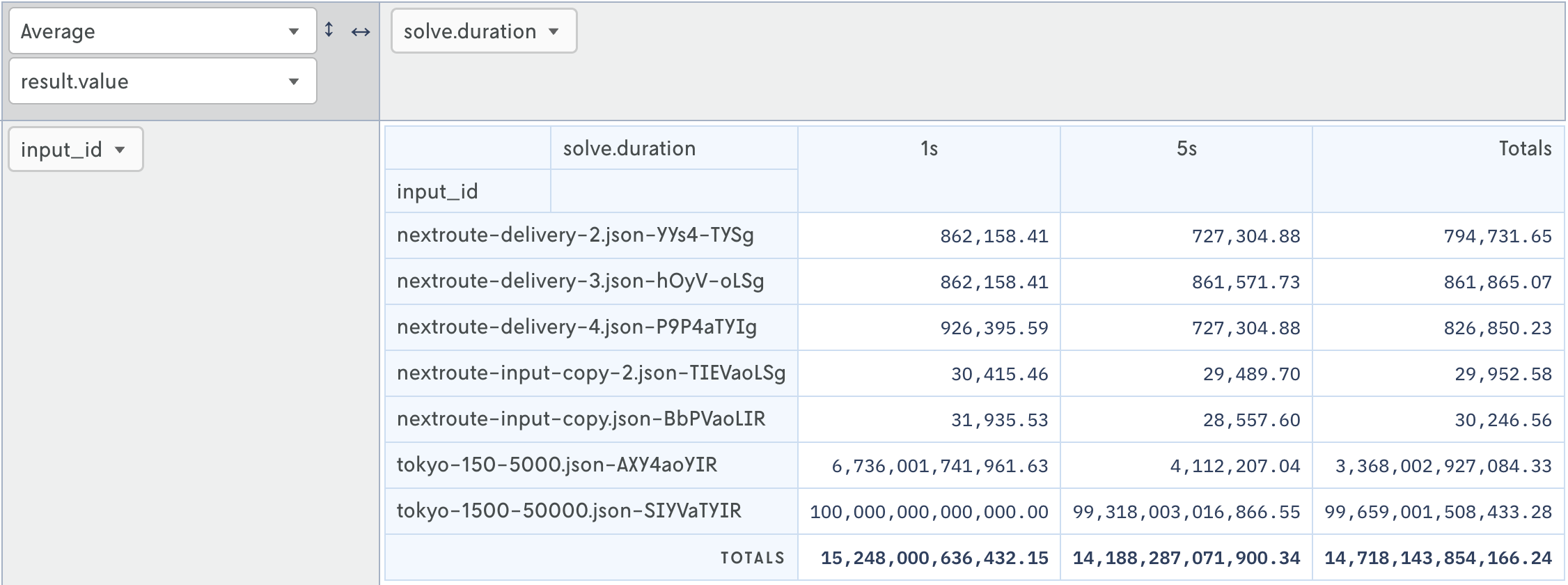Open the Average aggregator dropdown
Screen dimensions: 1568x585
pos(162,31)
